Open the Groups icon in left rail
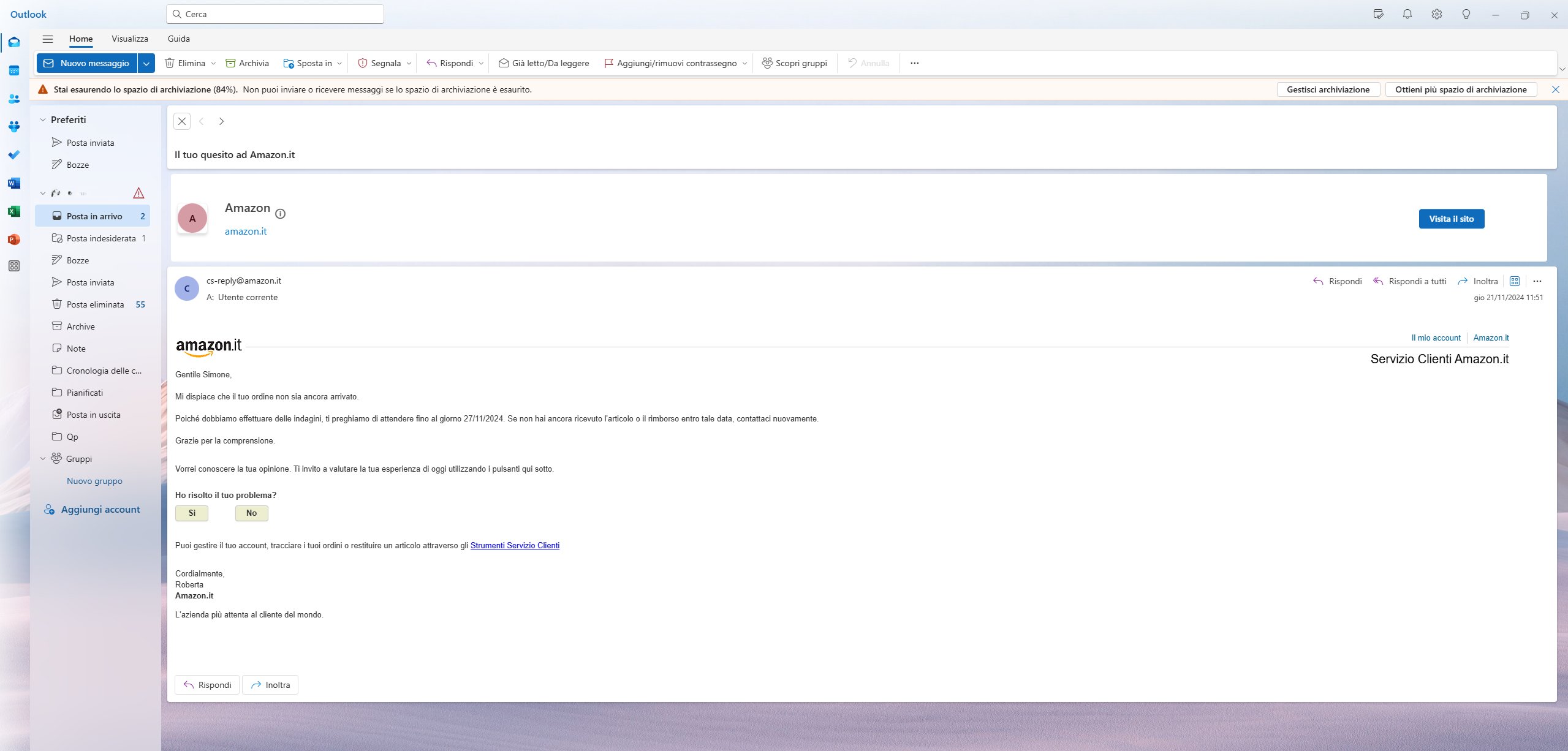Image resolution: width=1568 pixels, height=751 pixels. point(14,127)
